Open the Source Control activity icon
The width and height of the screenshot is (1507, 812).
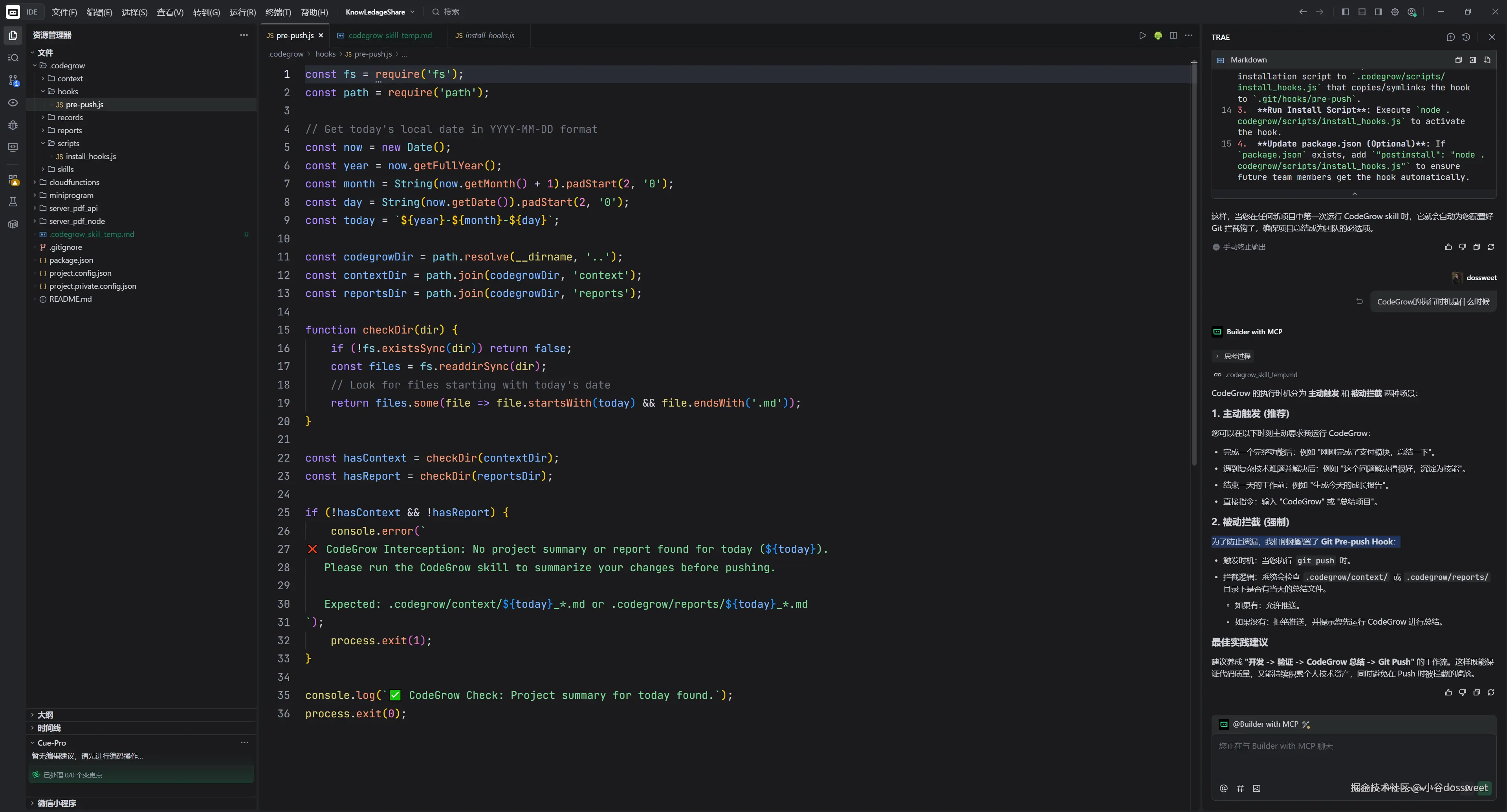[13, 80]
